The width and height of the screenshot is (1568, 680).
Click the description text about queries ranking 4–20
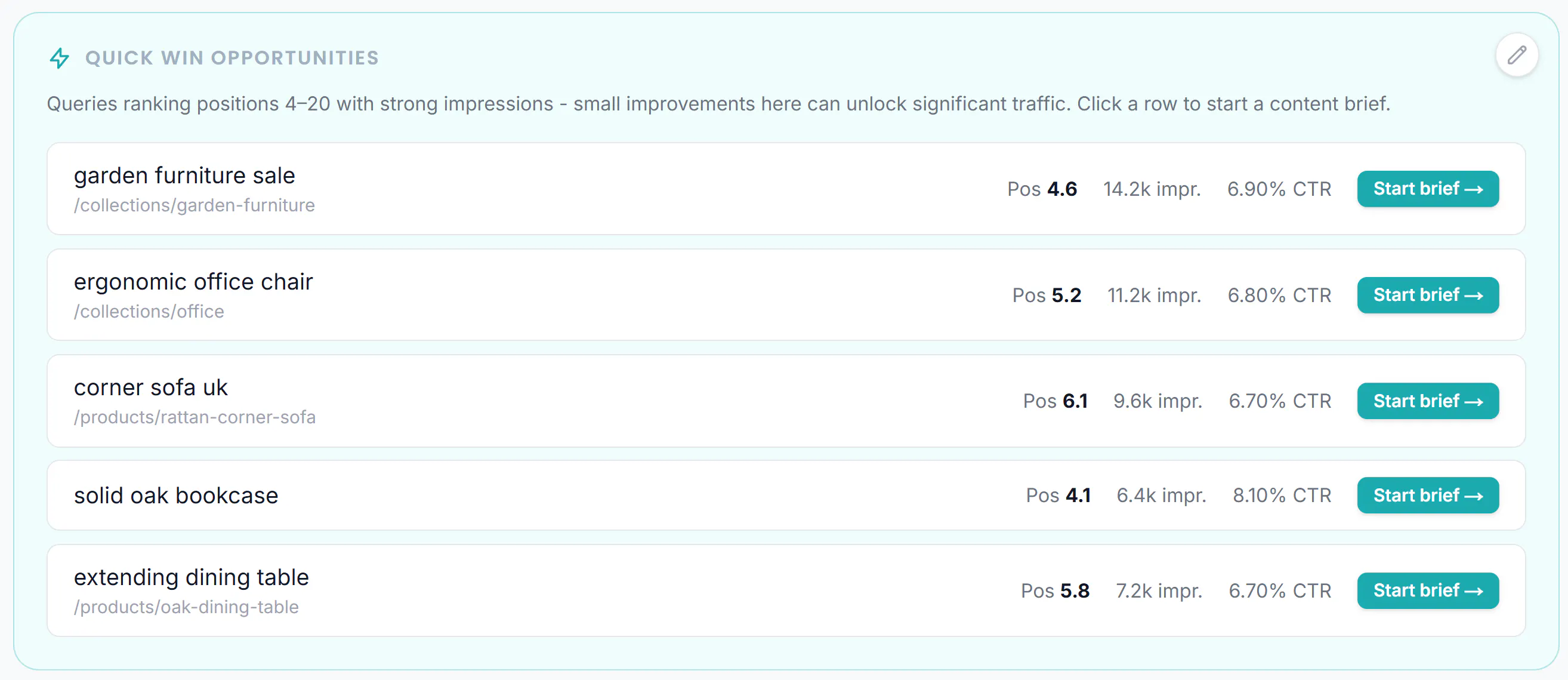[x=719, y=104]
